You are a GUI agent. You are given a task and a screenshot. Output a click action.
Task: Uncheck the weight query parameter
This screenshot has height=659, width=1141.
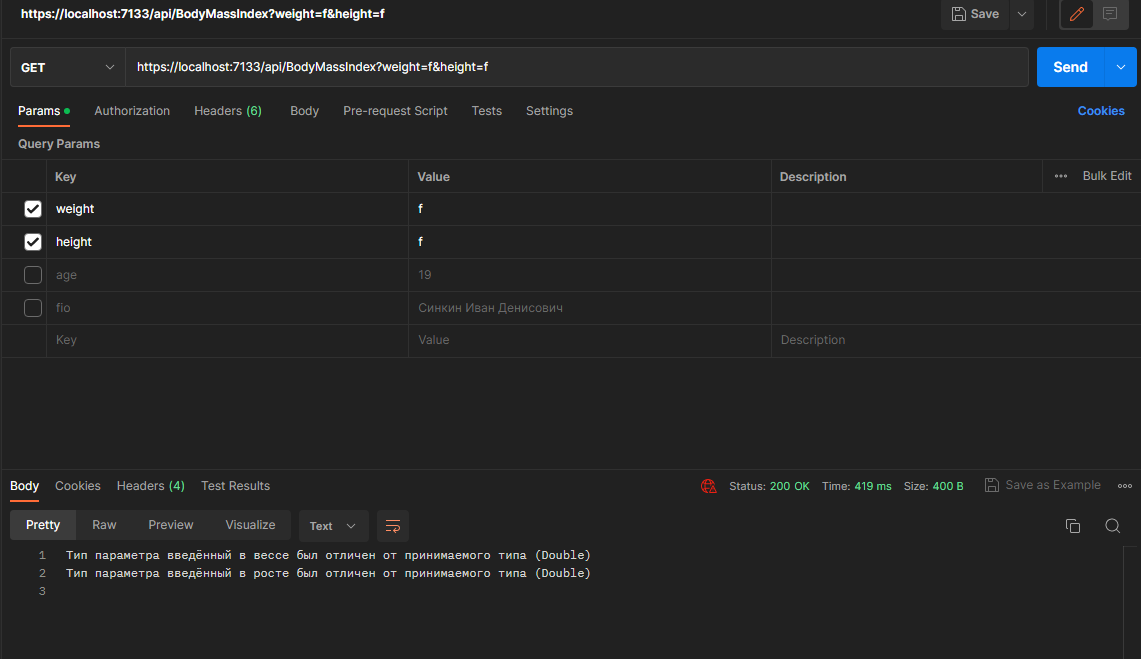pyautogui.click(x=32, y=208)
